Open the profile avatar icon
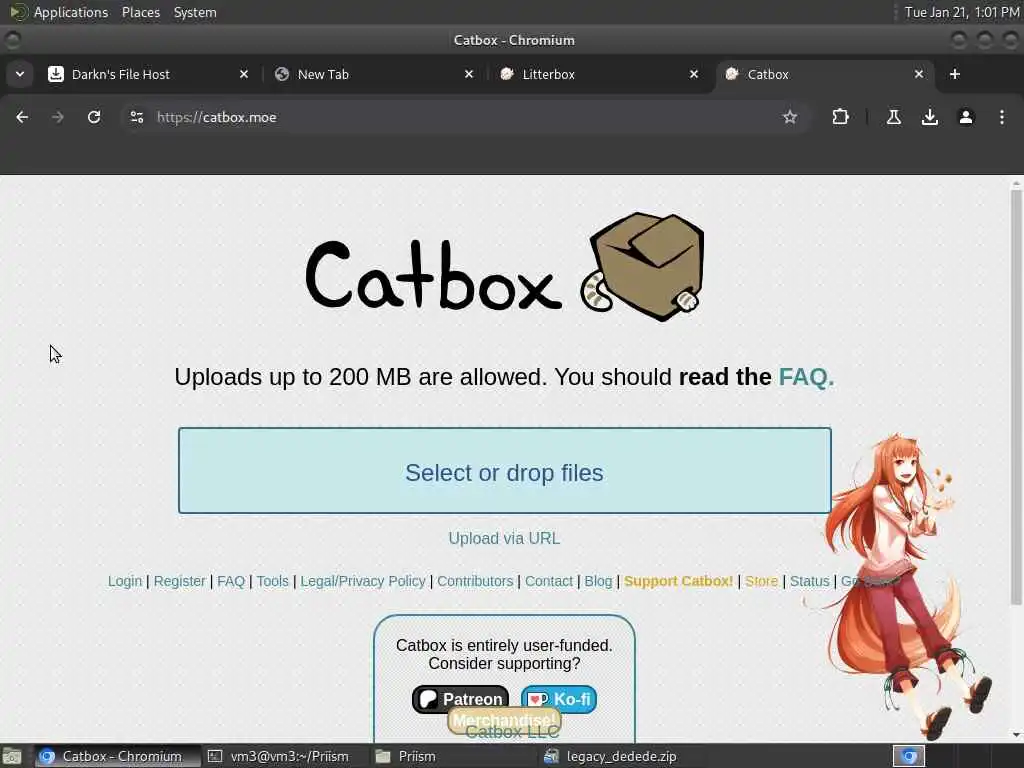This screenshot has width=1024, height=768. click(965, 117)
